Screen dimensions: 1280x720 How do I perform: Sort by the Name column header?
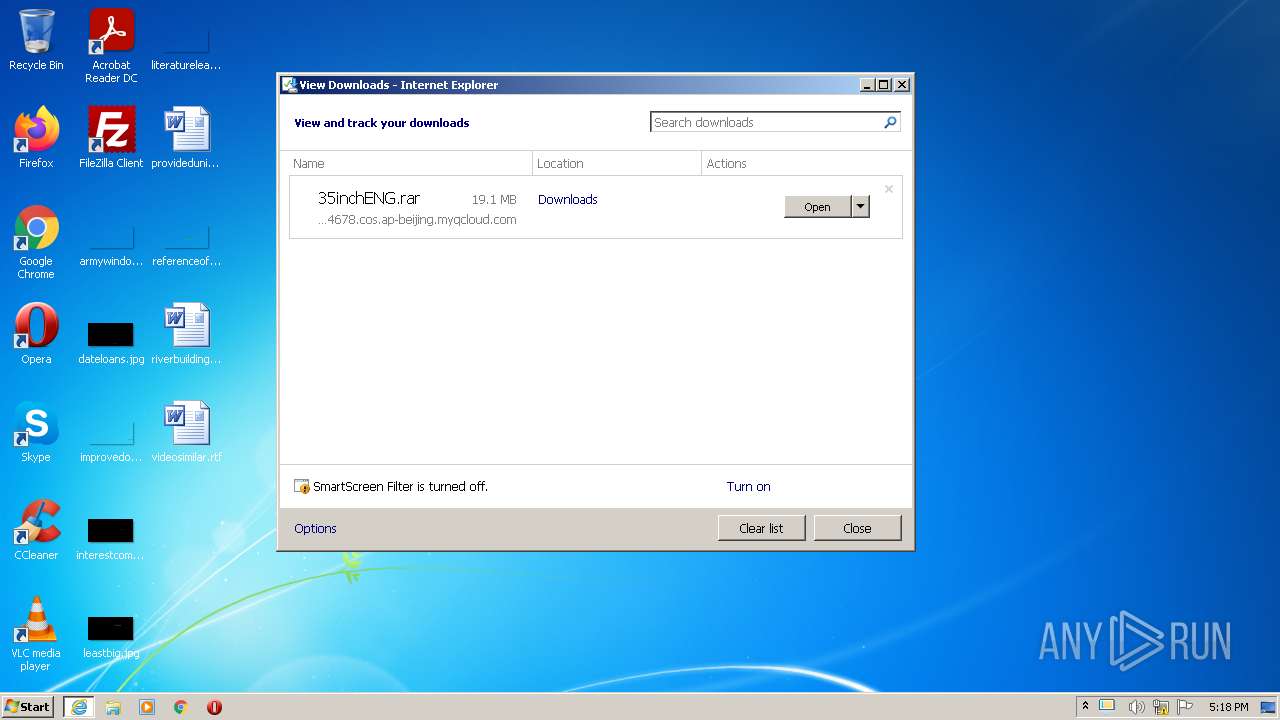(409, 163)
